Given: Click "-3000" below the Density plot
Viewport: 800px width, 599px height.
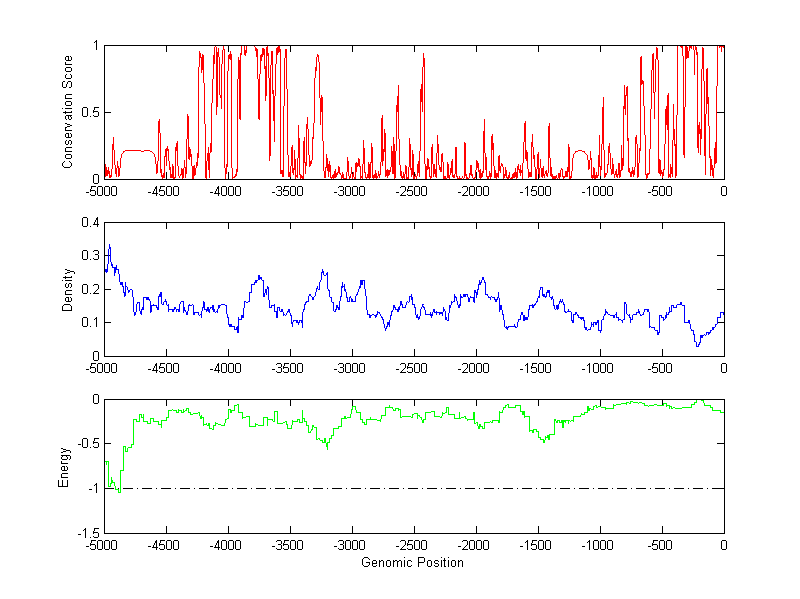Looking at the screenshot, I should click(349, 368).
